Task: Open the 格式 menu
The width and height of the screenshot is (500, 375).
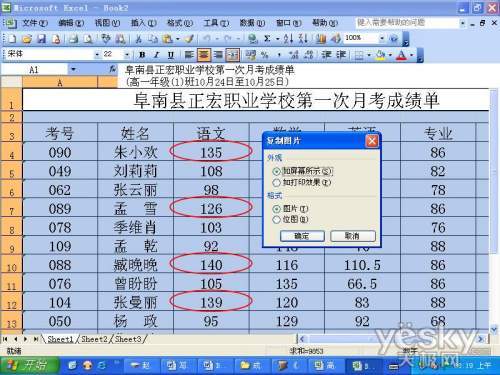Action: [180, 23]
